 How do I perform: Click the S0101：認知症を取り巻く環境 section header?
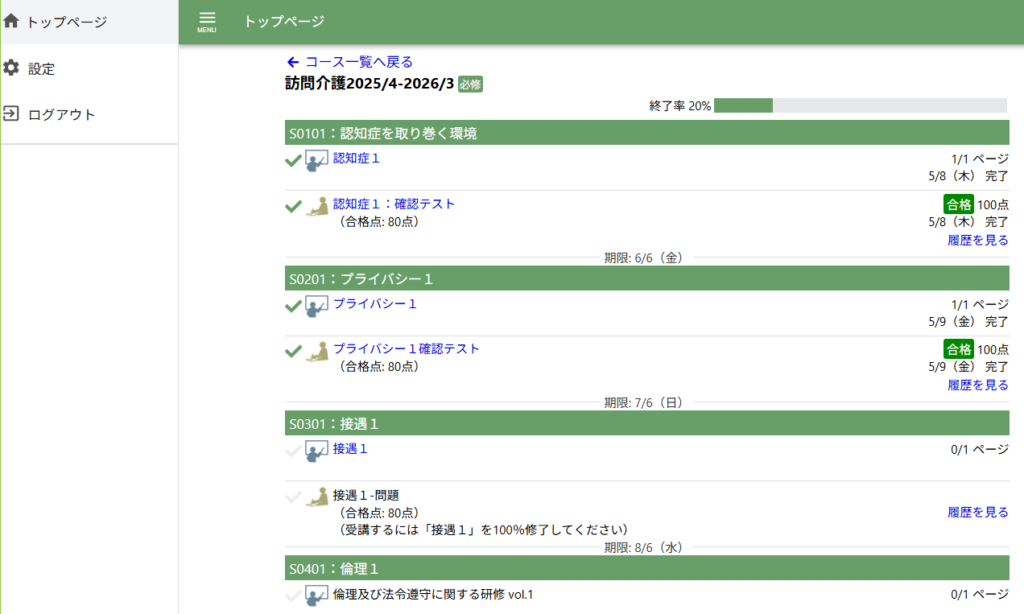(x=647, y=133)
